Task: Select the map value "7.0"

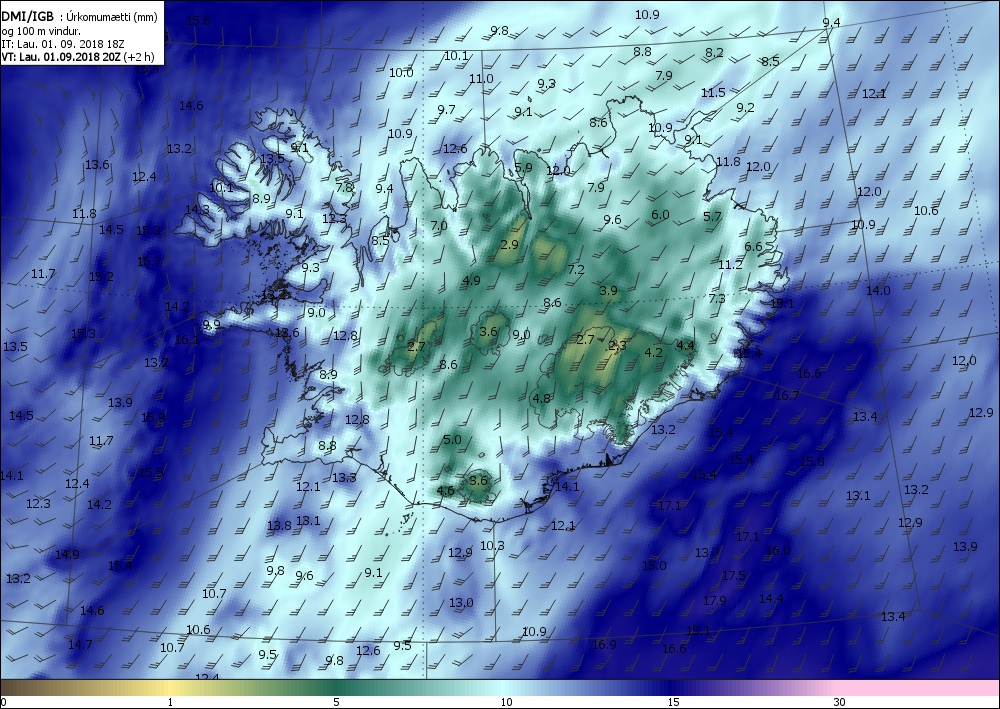Action: (x=439, y=225)
